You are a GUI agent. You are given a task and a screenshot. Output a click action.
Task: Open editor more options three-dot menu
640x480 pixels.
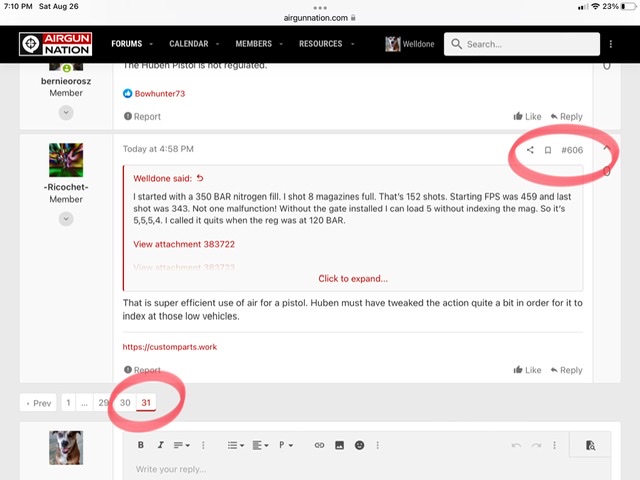(x=554, y=445)
